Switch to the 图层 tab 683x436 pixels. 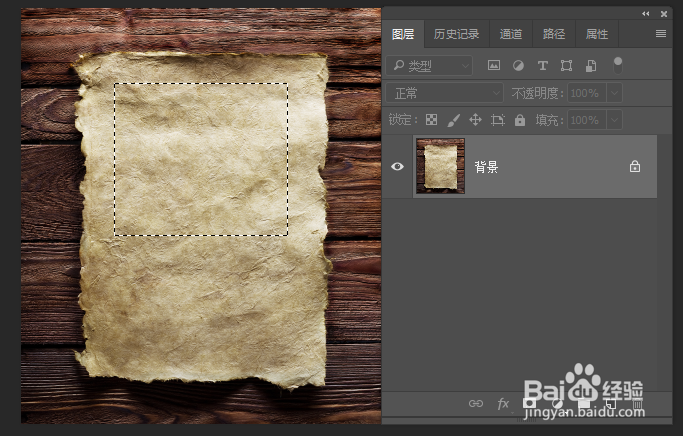click(403, 34)
